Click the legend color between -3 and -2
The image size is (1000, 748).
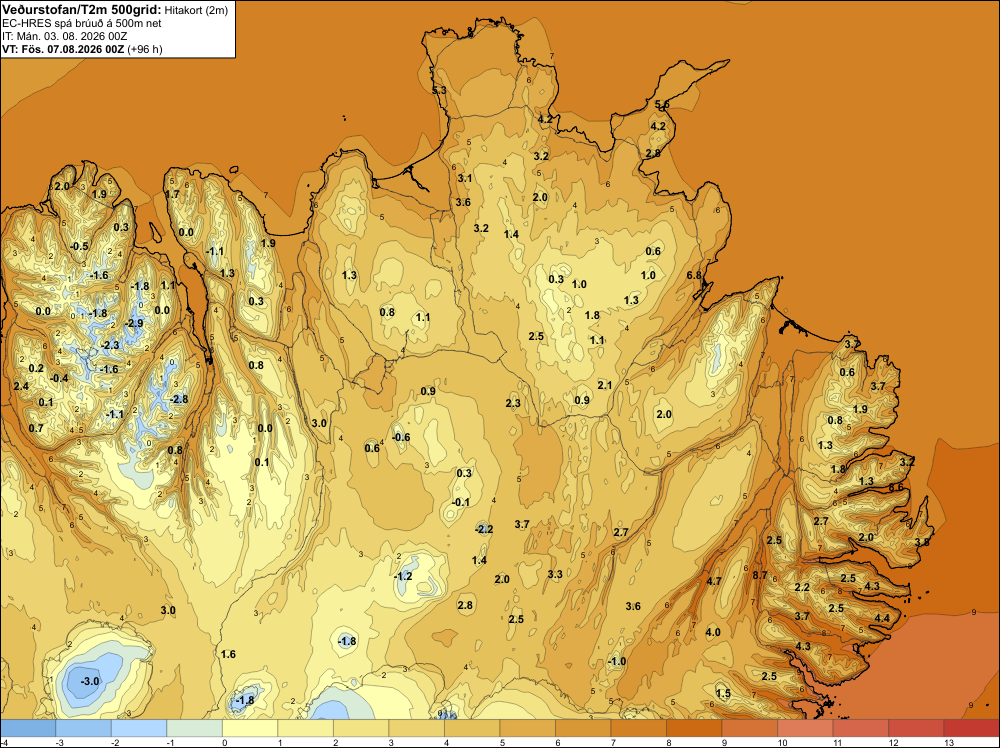84,728
